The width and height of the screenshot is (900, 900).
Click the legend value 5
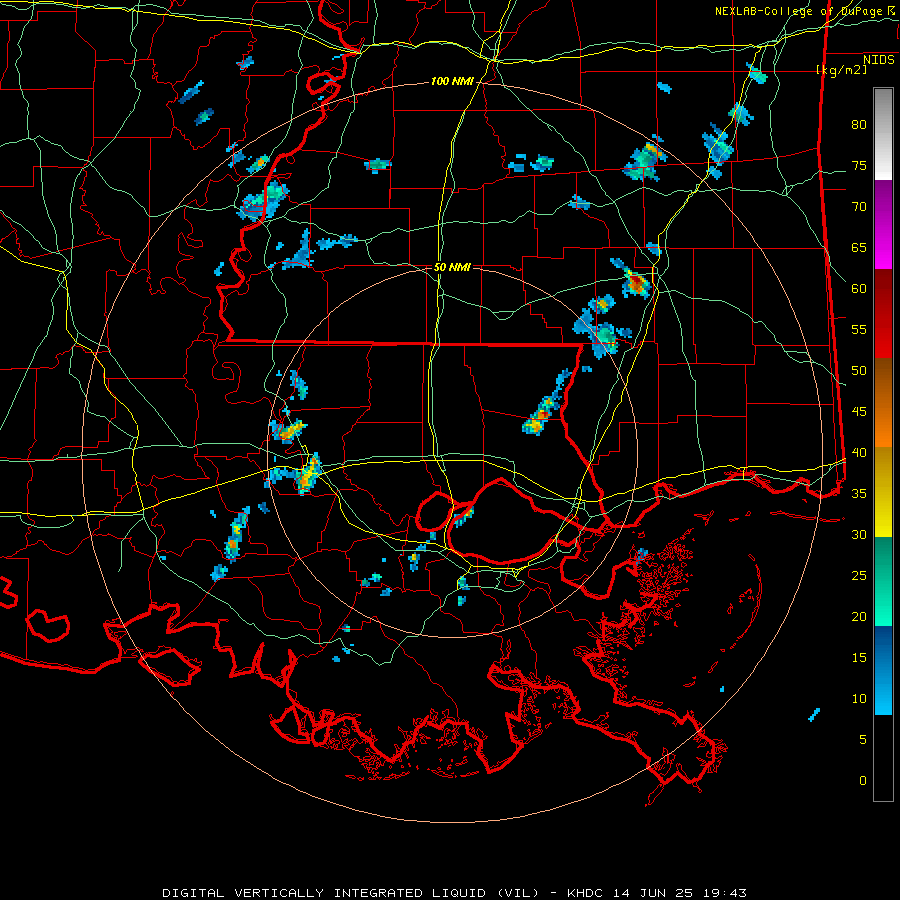(863, 739)
